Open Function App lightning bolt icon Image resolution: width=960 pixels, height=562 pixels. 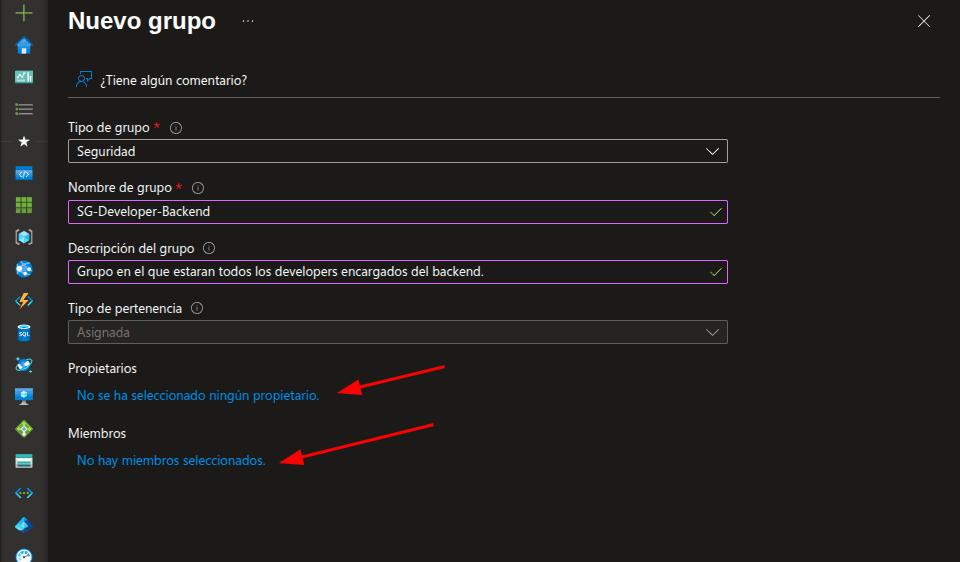click(x=24, y=301)
